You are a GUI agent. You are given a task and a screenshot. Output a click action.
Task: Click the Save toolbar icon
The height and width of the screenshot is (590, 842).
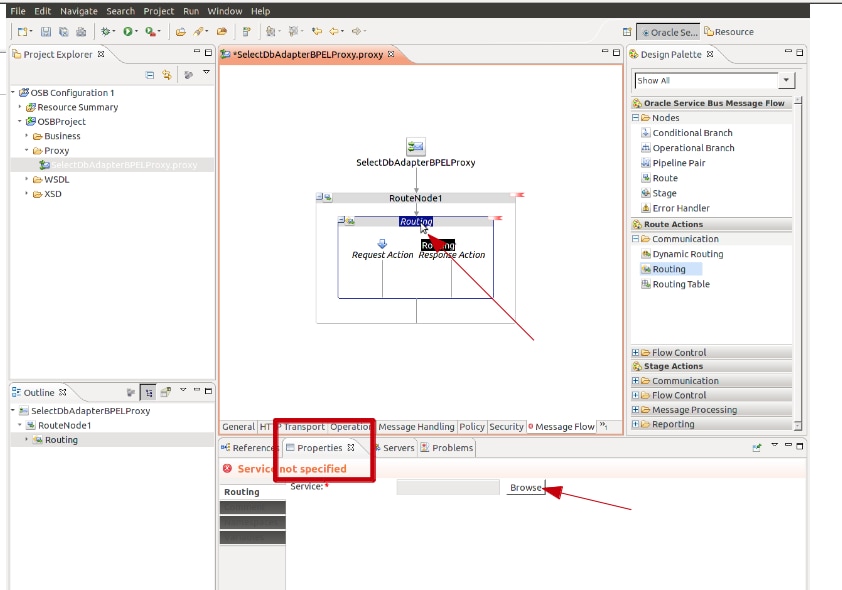(46, 32)
